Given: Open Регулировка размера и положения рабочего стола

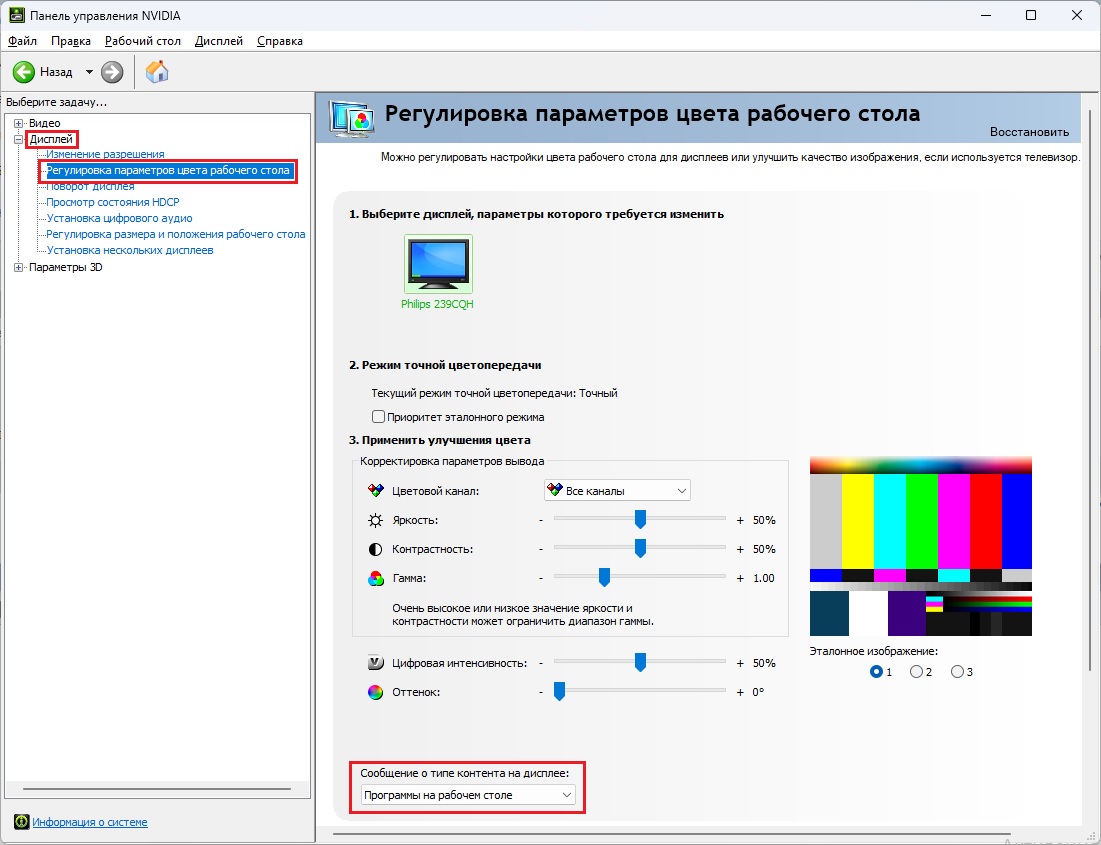Looking at the screenshot, I should (x=176, y=235).
